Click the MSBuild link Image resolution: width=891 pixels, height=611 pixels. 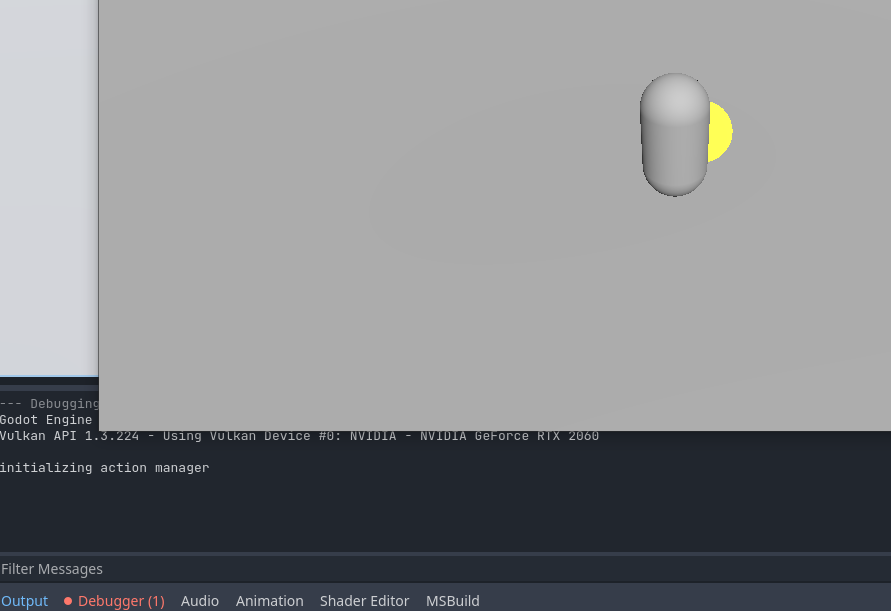(452, 601)
